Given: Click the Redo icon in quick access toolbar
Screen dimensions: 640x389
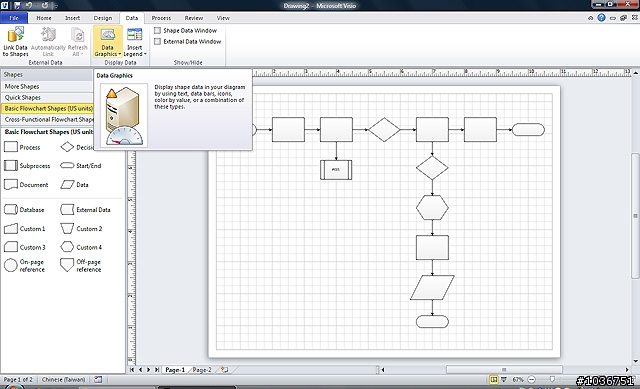Looking at the screenshot, I should (44, 5).
